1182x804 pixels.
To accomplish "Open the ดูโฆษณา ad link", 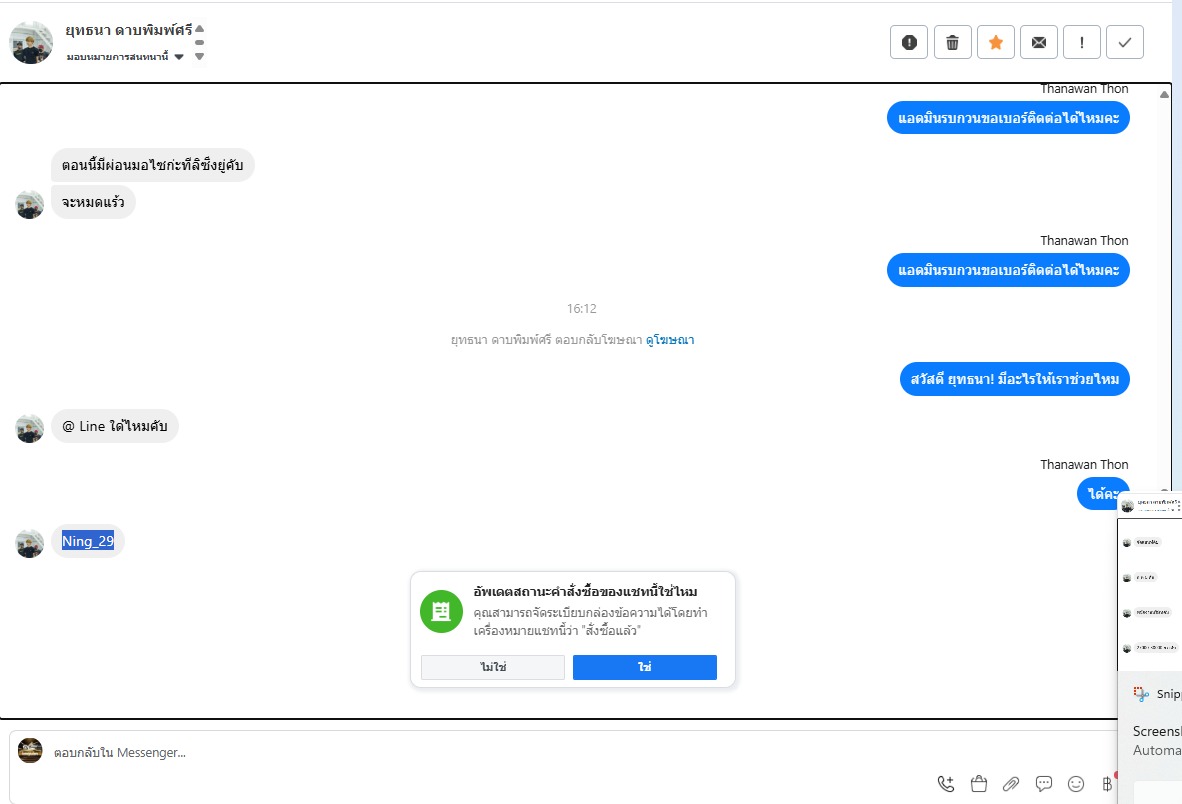I will [x=670, y=340].
